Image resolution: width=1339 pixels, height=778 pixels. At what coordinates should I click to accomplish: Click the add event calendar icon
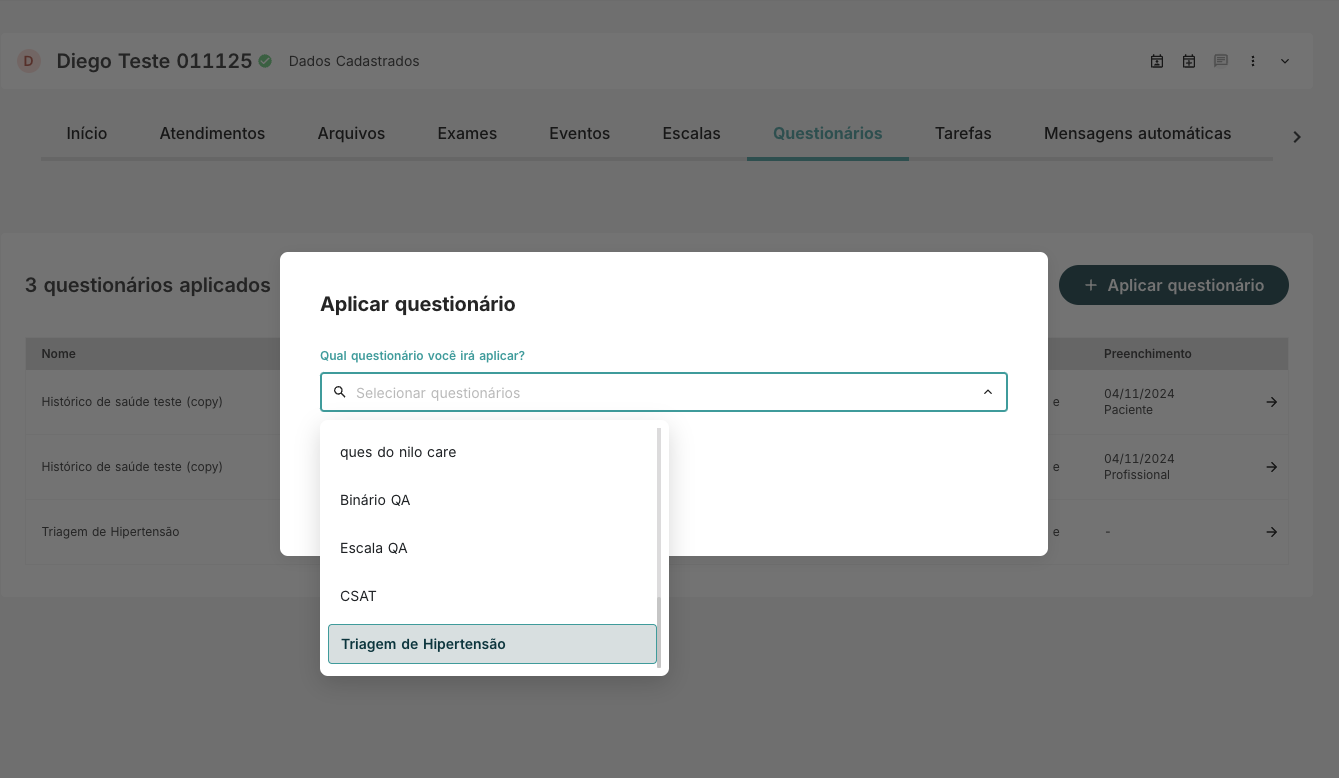1189,61
